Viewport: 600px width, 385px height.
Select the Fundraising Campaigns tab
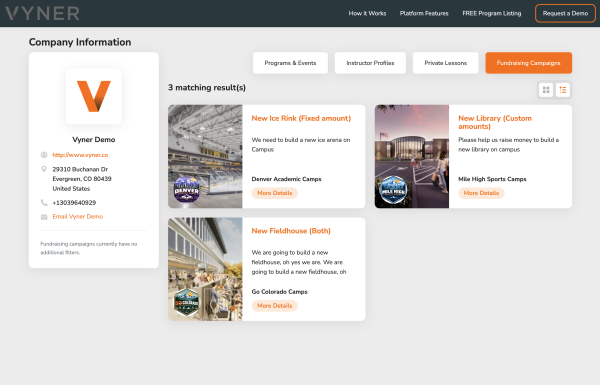(529, 63)
